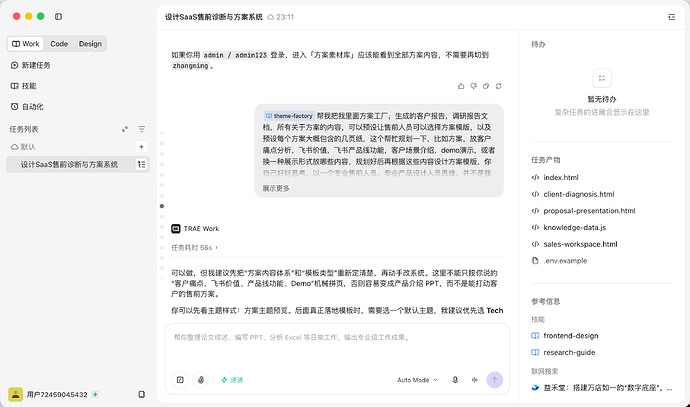Click the theme-factory skill tag
This screenshot has width=690, height=407.
coord(289,116)
